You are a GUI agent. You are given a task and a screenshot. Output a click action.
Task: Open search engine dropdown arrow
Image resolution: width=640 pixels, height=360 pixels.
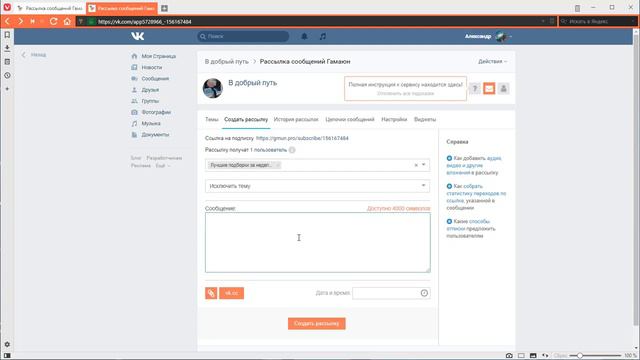633,21
